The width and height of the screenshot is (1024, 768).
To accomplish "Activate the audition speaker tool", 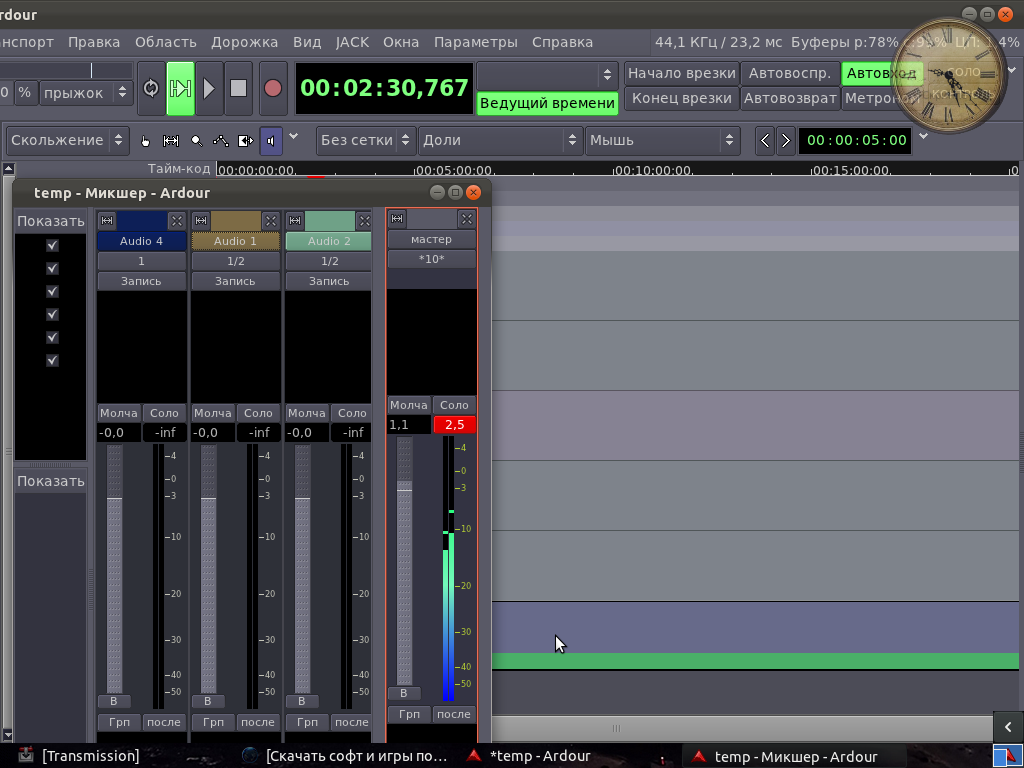I will pos(271,141).
